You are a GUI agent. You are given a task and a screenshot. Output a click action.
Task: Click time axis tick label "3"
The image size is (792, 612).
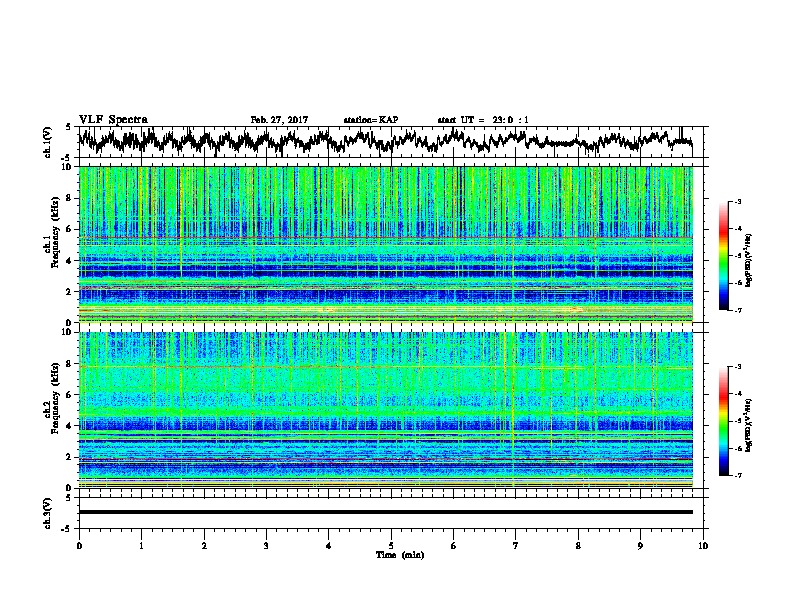[x=266, y=546]
